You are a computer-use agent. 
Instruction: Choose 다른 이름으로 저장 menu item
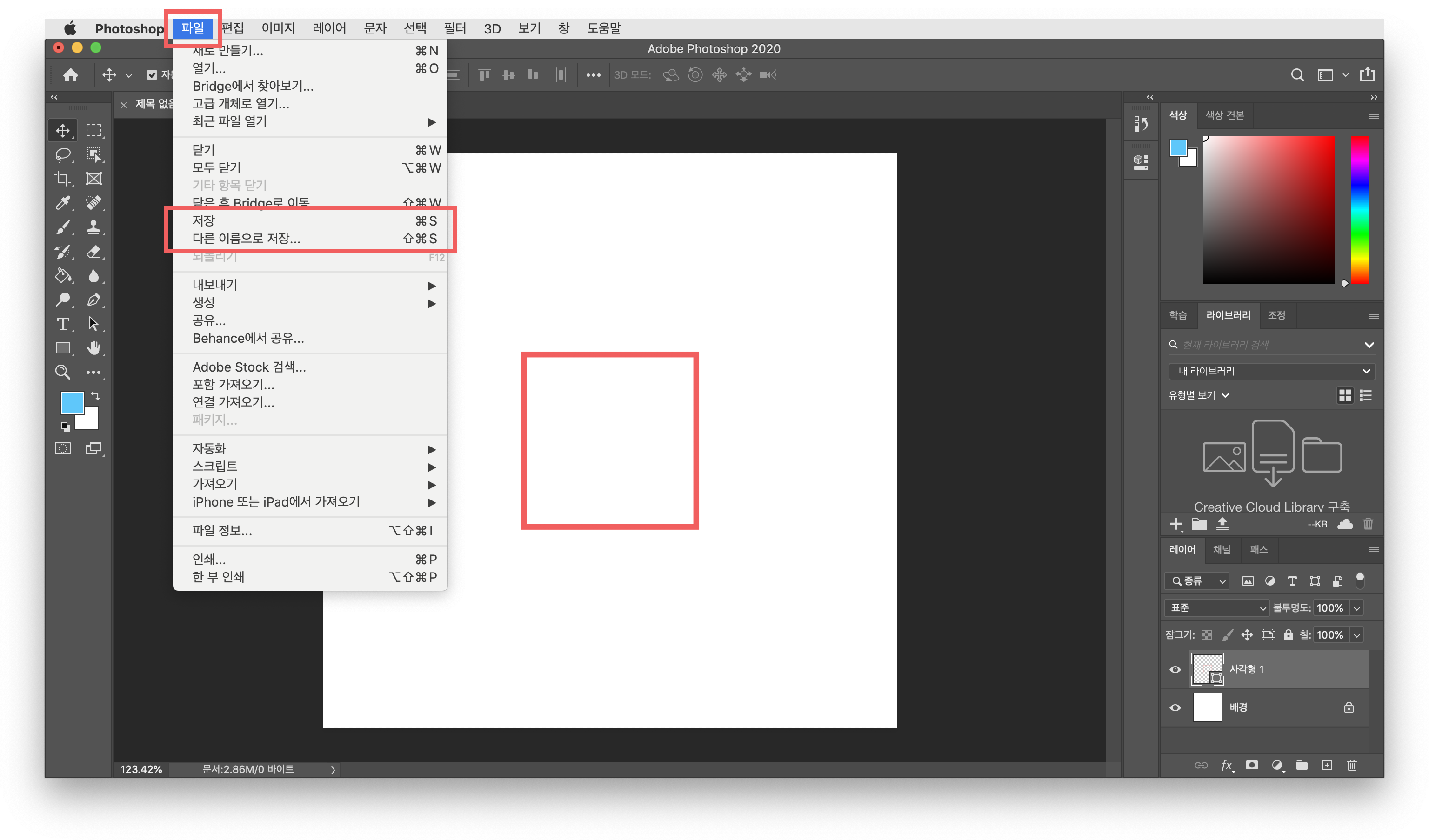(246, 238)
